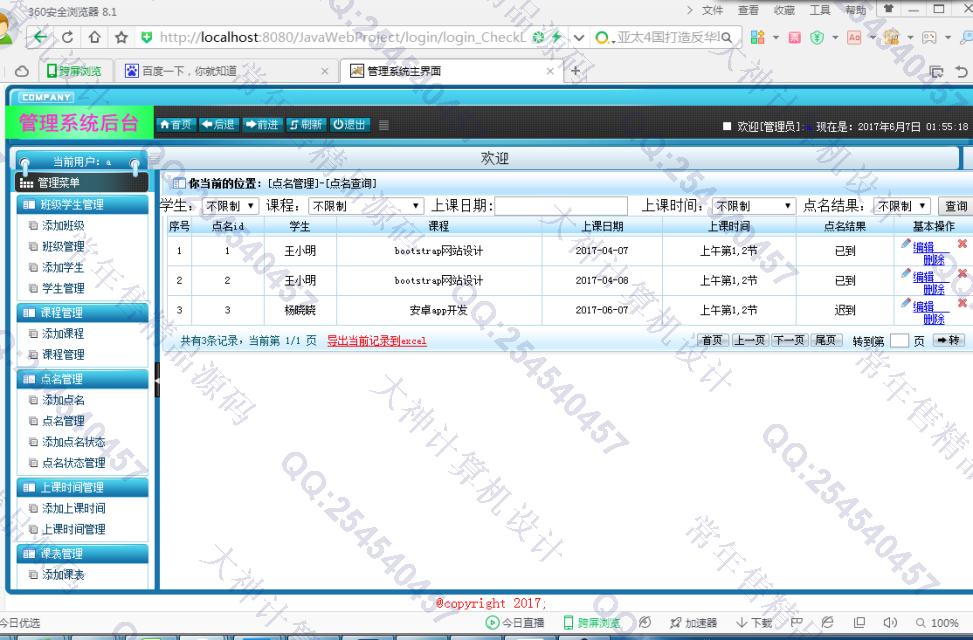Image resolution: width=973 pixels, height=640 pixels.
Task: Open the 收藏 menu
Action: pyautogui.click(x=784, y=10)
